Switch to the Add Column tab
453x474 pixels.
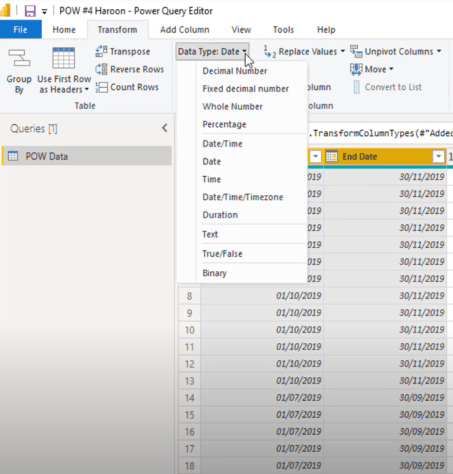click(185, 30)
